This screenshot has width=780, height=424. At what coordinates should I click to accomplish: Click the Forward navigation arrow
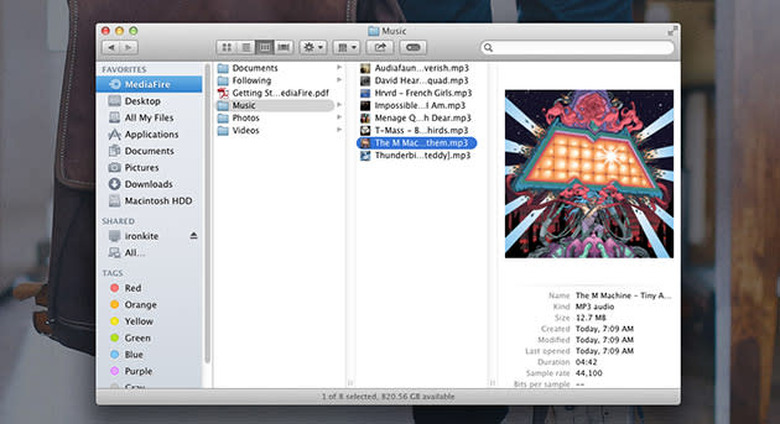point(130,47)
